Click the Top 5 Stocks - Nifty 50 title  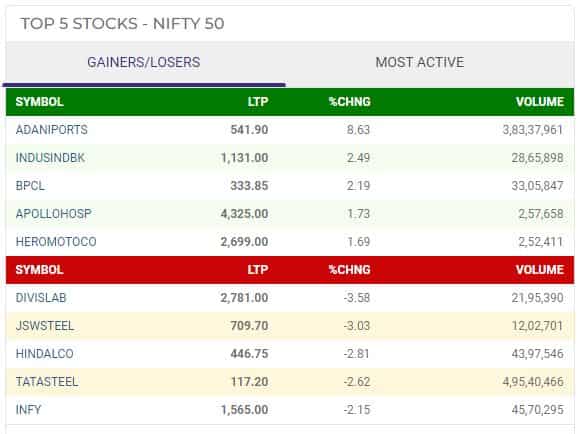pyautogui.click(x=123, y=24)
